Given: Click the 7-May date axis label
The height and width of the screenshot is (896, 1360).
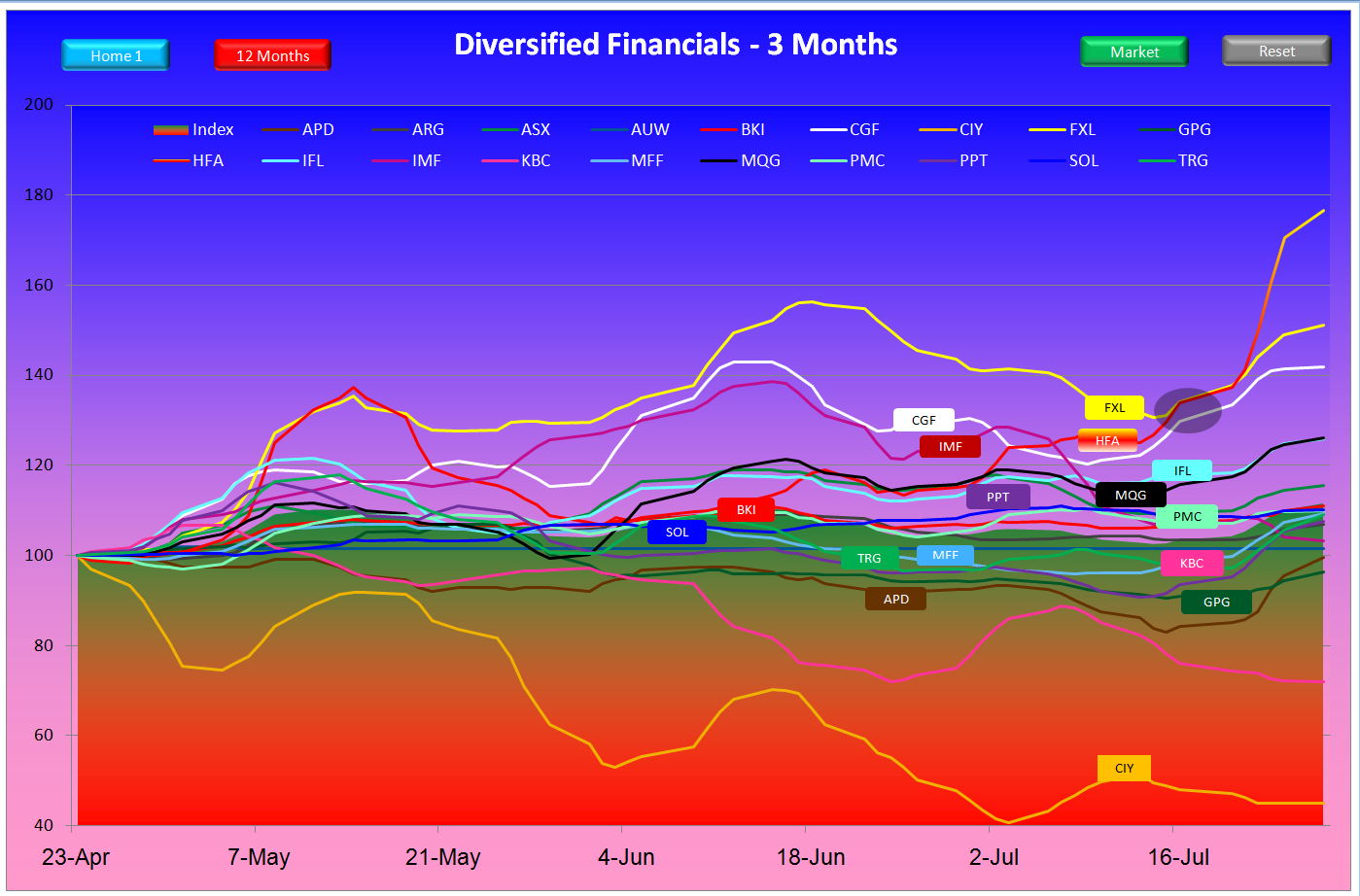Looking at the screenshot, I should click(257, 857).
